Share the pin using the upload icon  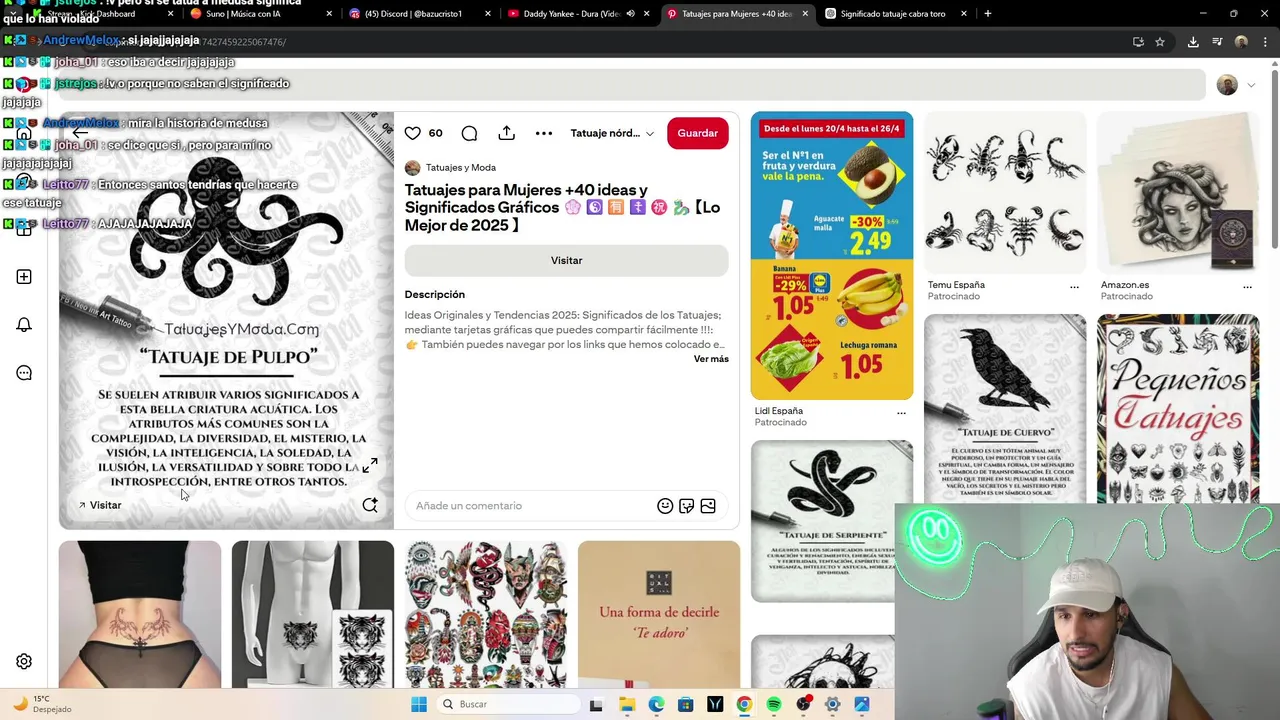[507, 133]
